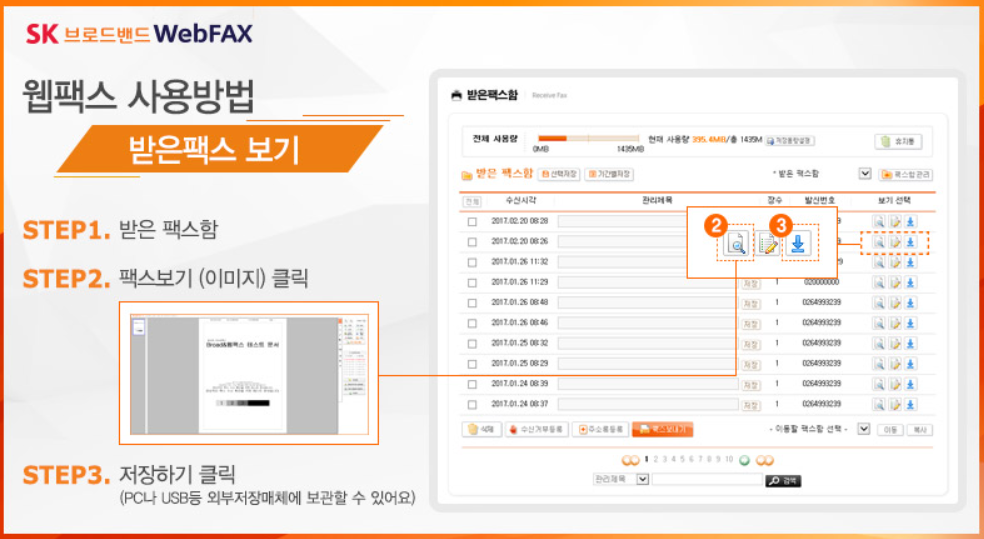This screenshot has width=984, height=539.
Task: Click download arrow in 2017.02.20 08:26 row
Action: point(911,242)
